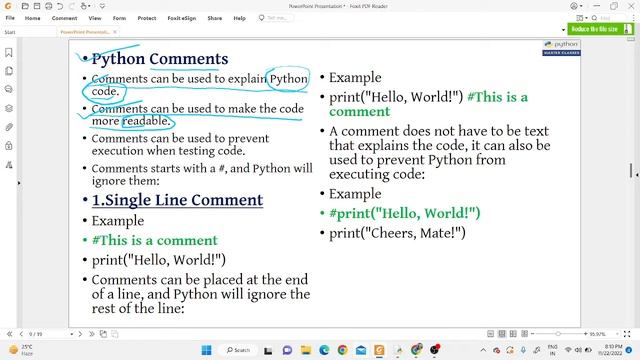Click the Undo arrow icon
This screenshot has width=640, height=360.
click(x=60, y=6)
